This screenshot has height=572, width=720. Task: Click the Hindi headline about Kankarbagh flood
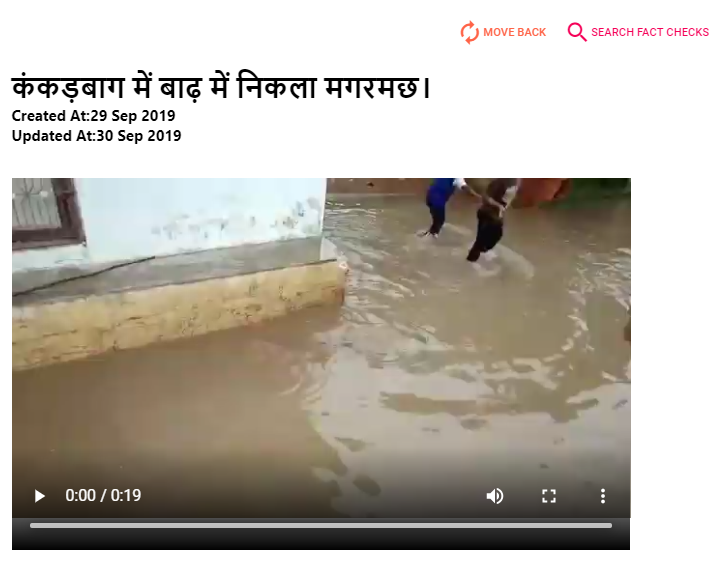click(221, 87)
